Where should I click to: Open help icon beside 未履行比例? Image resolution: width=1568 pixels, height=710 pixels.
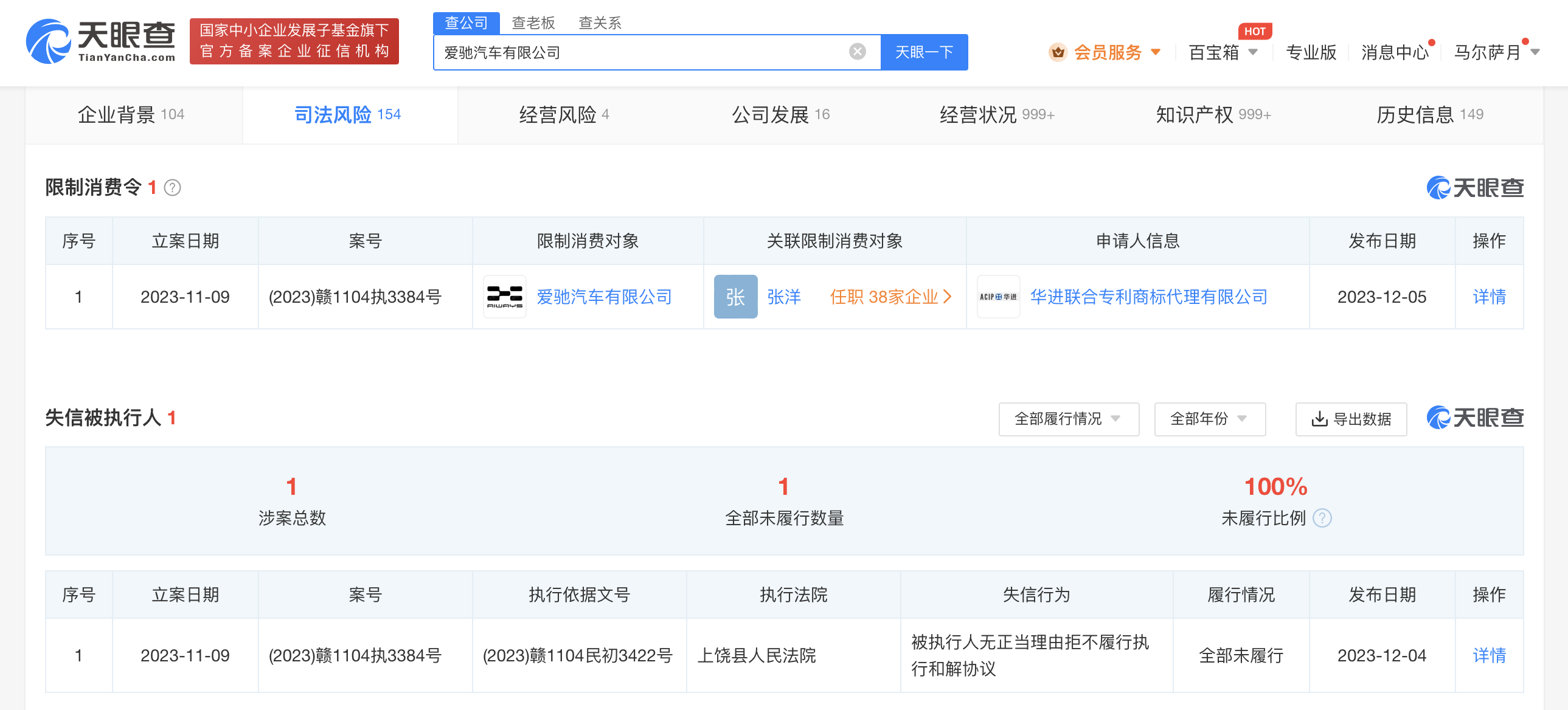[1322, 518]
